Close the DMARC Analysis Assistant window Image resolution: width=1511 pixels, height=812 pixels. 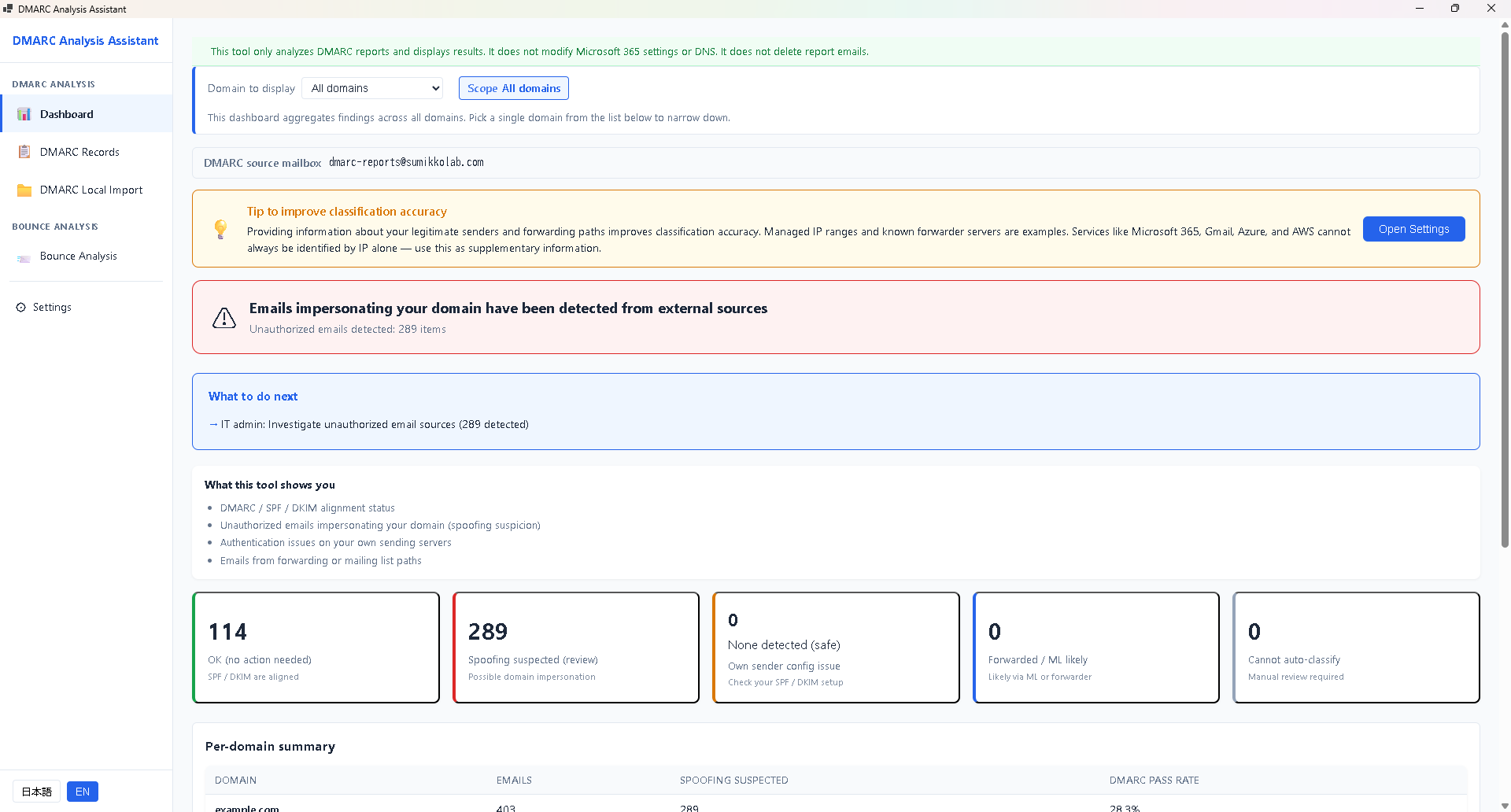coord(1491,9)
